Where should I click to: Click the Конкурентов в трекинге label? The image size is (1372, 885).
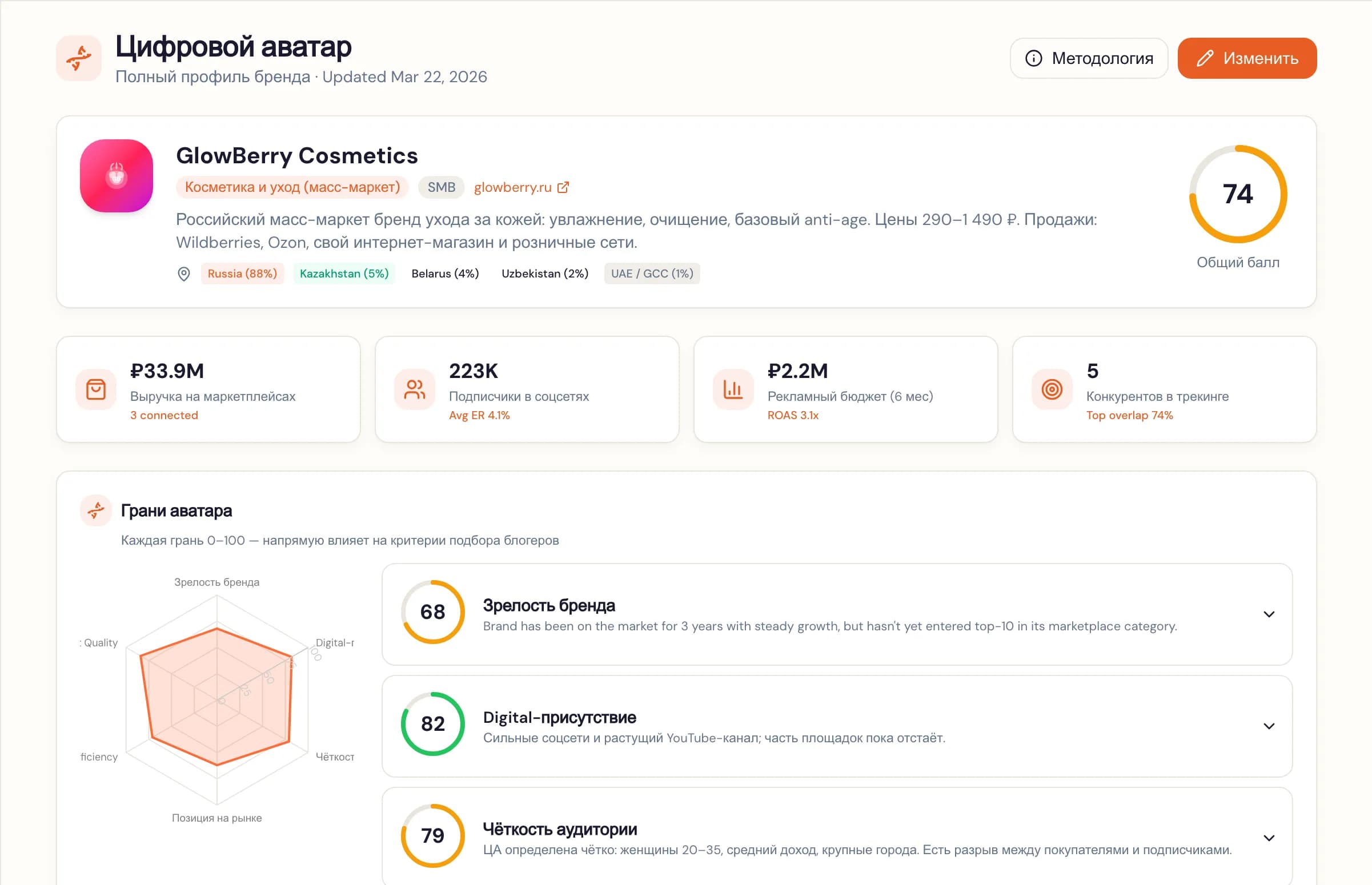click(x=1158, y=396)
